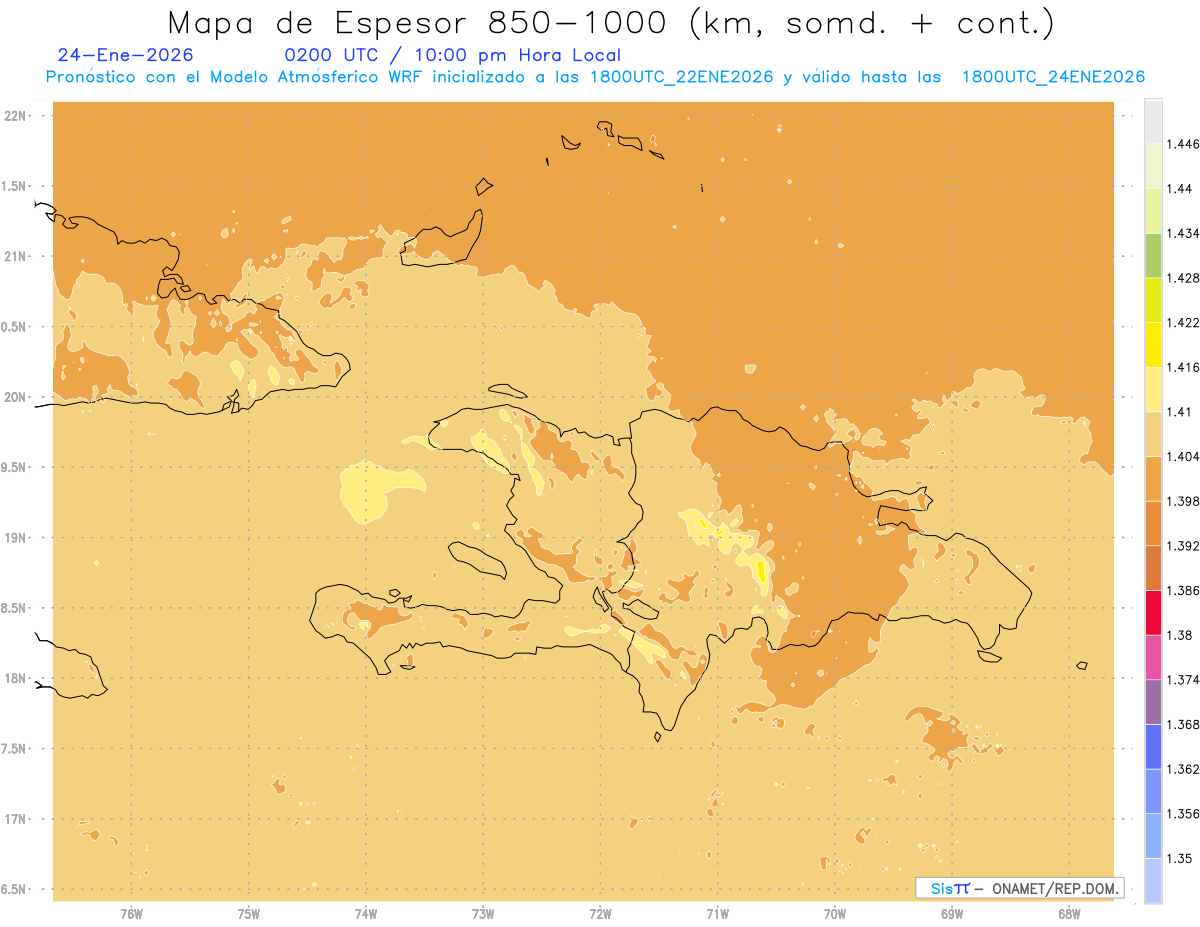Select the blue 1.362 legend color band

coord(1153,746)
